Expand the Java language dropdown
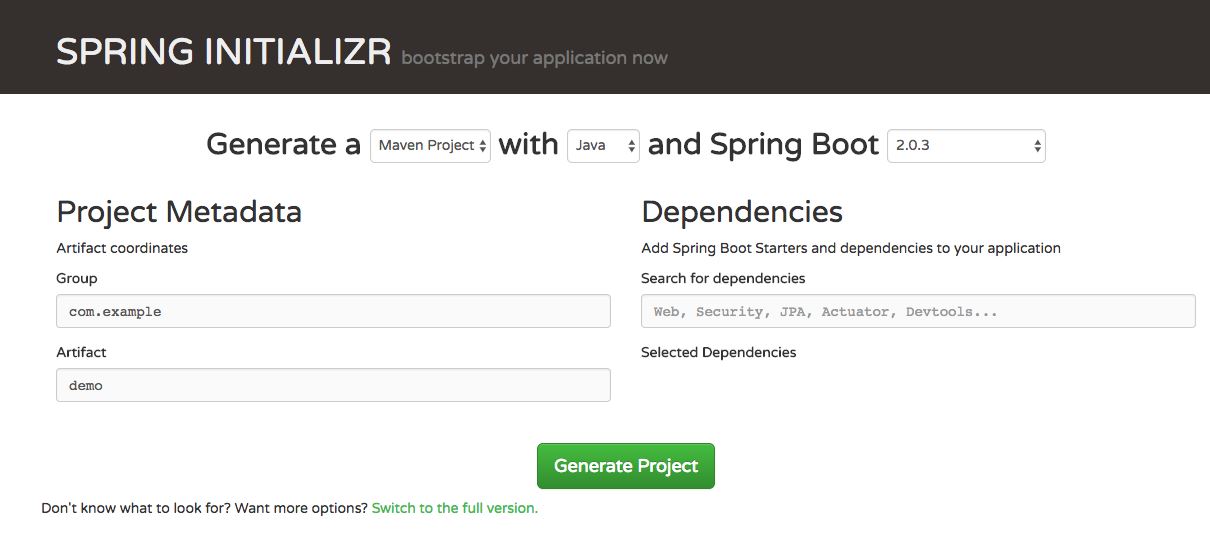This screenshot has width=1210, height=540. click(603, 146)
